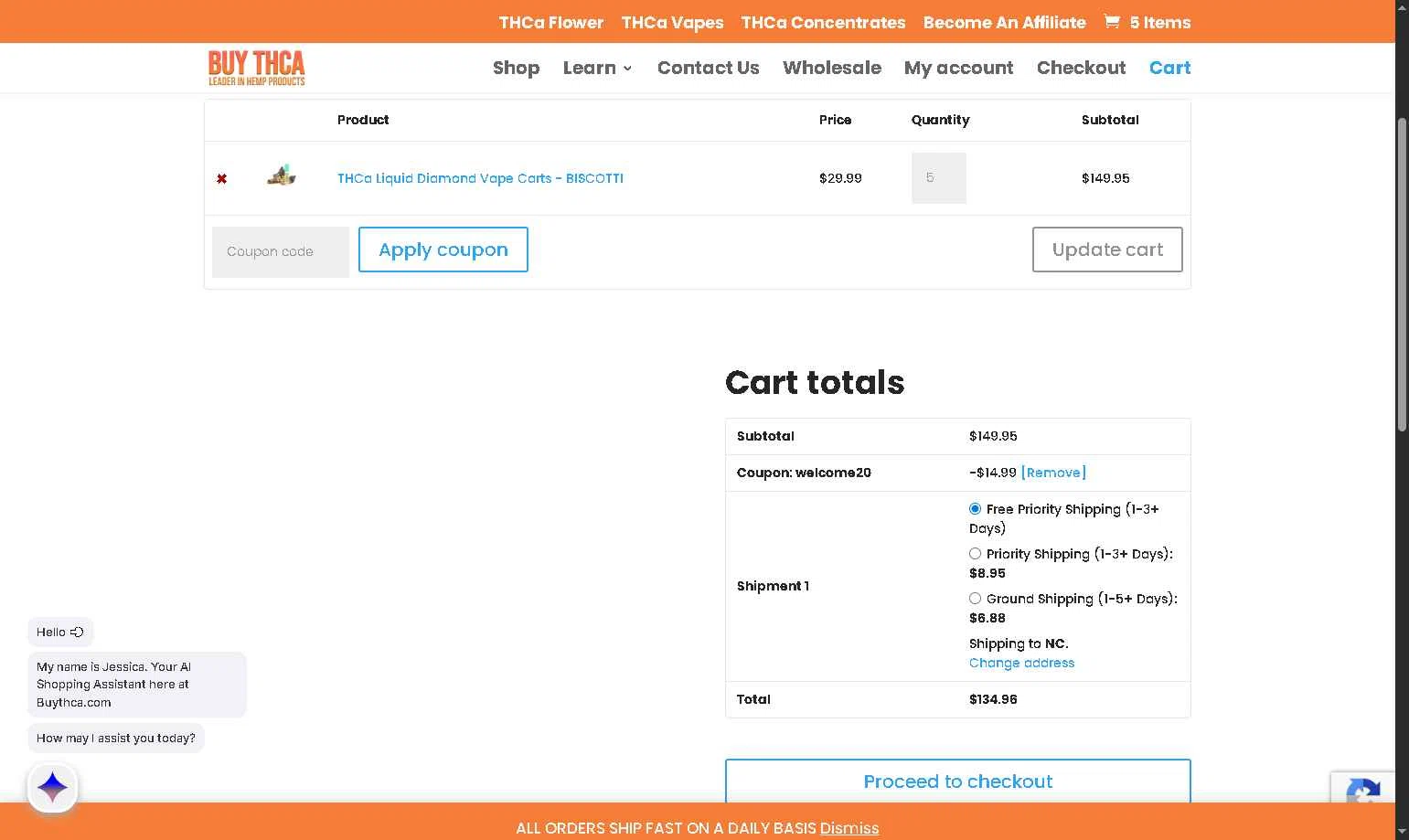This screenshot has height=840, width=1409.
Task: Click the Update cart button
Action: (x=1107, y=250)
